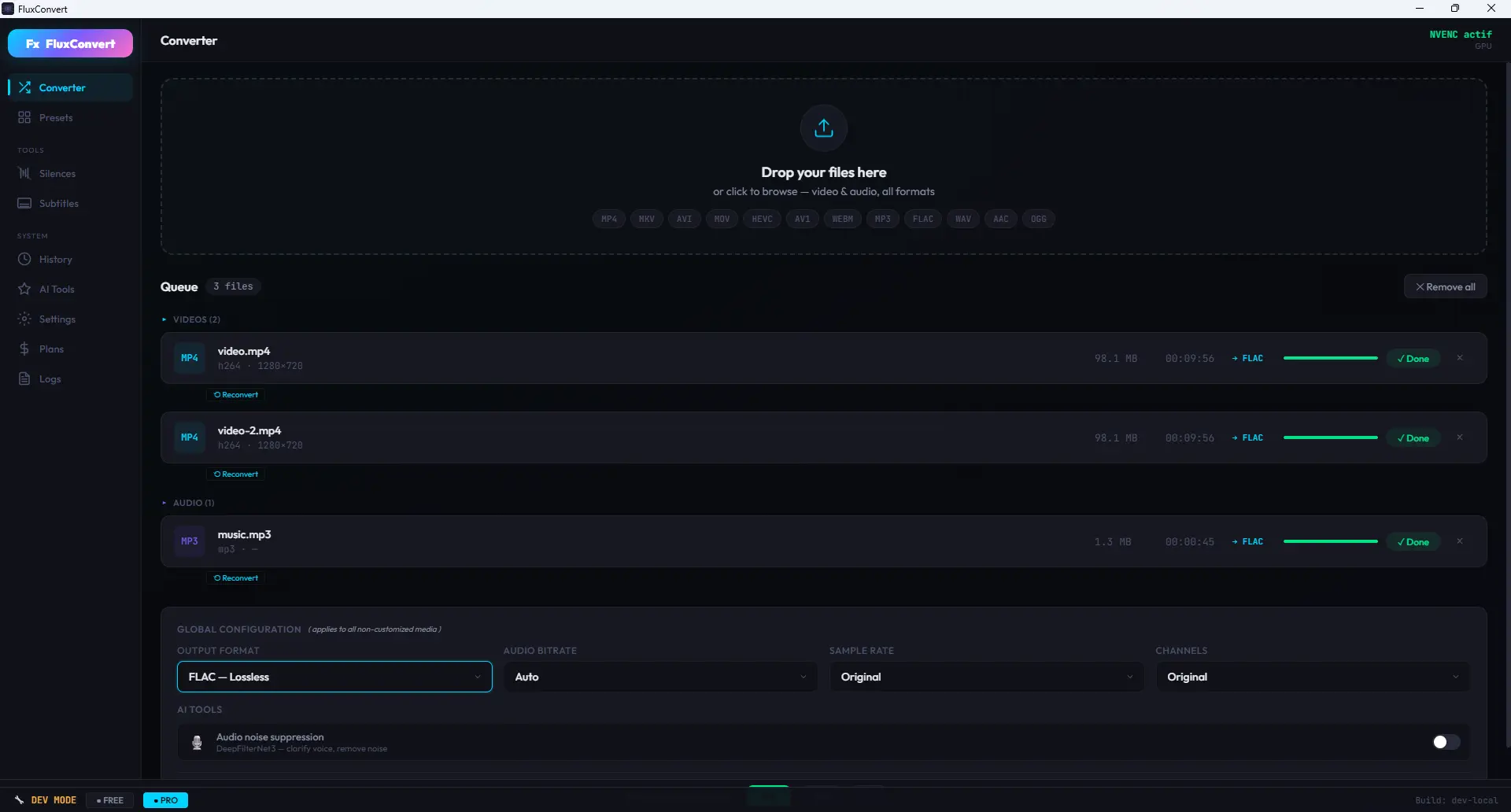1511x812 pixels.
Task: Open the Output Format dropdown
Action: (334, 677)
